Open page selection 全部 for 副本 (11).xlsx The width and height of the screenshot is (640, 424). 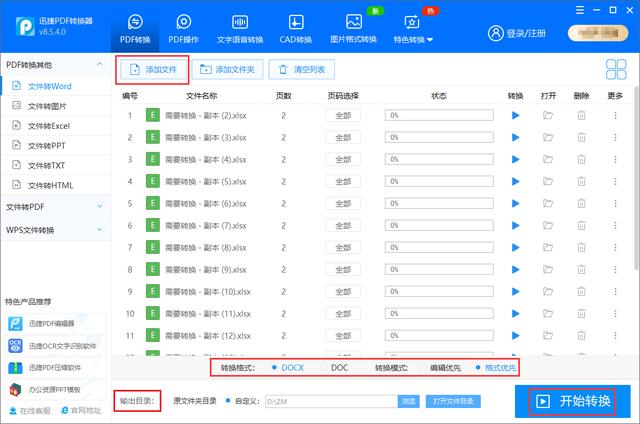(343, 314)
